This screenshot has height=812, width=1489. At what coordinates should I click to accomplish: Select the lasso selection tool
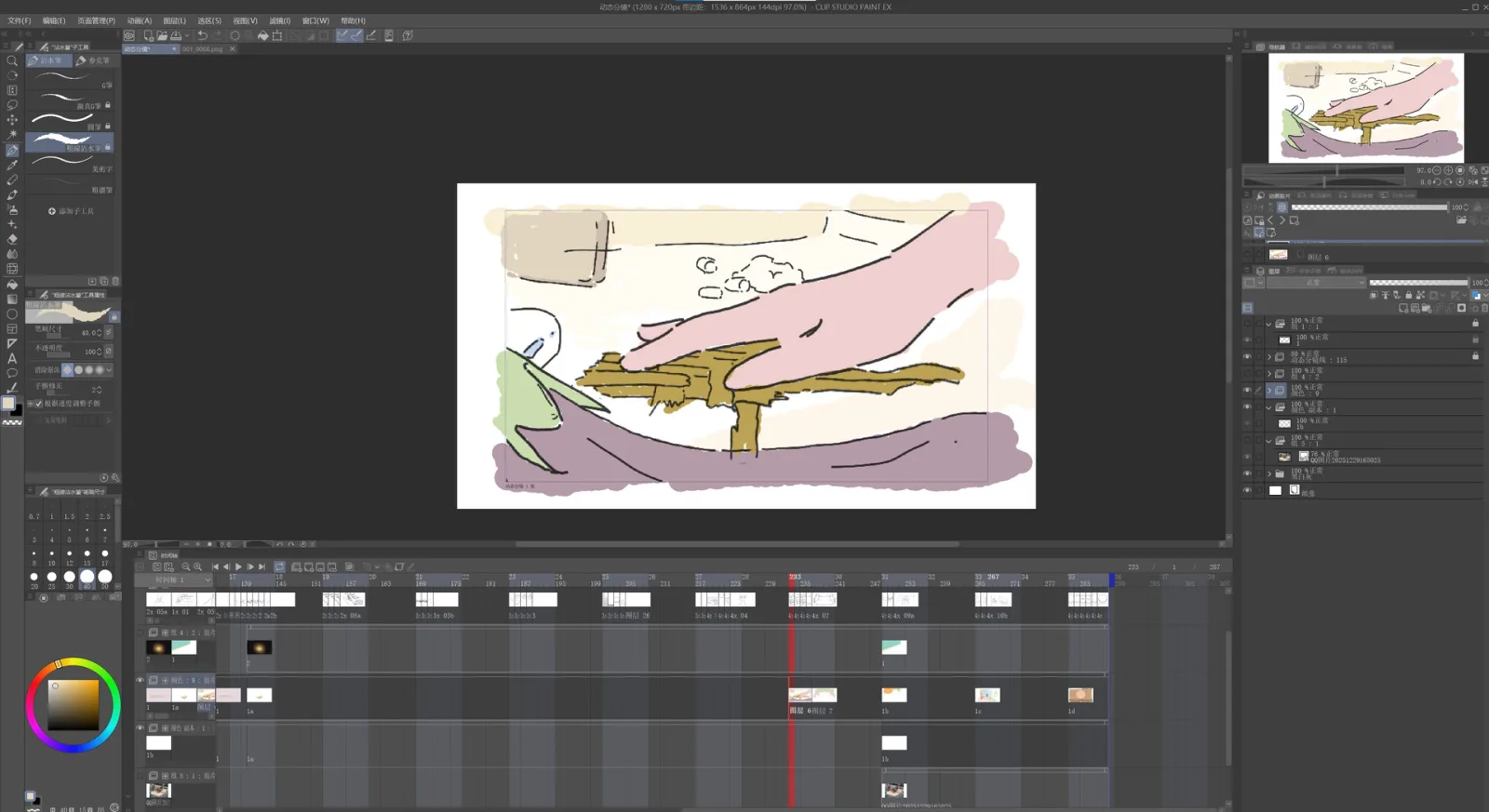[x=12, y=105]
